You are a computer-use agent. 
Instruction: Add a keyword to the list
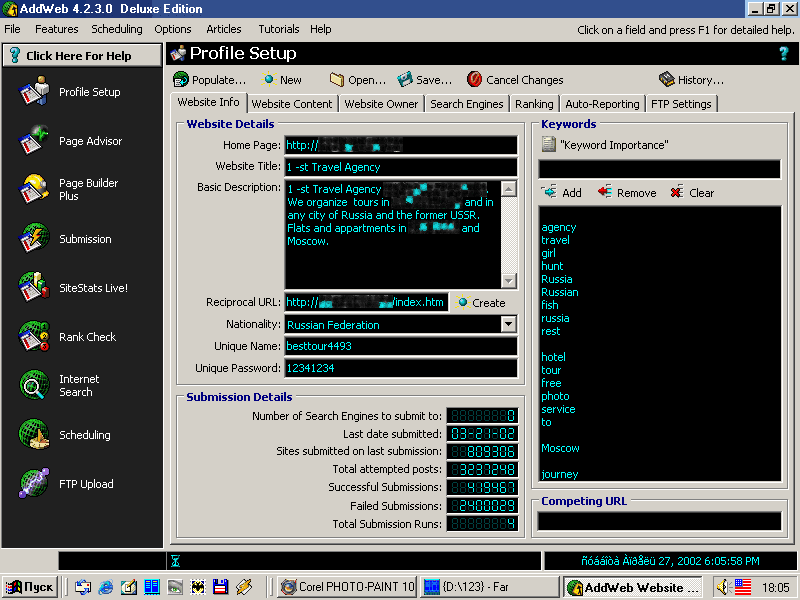coord(562,192)
